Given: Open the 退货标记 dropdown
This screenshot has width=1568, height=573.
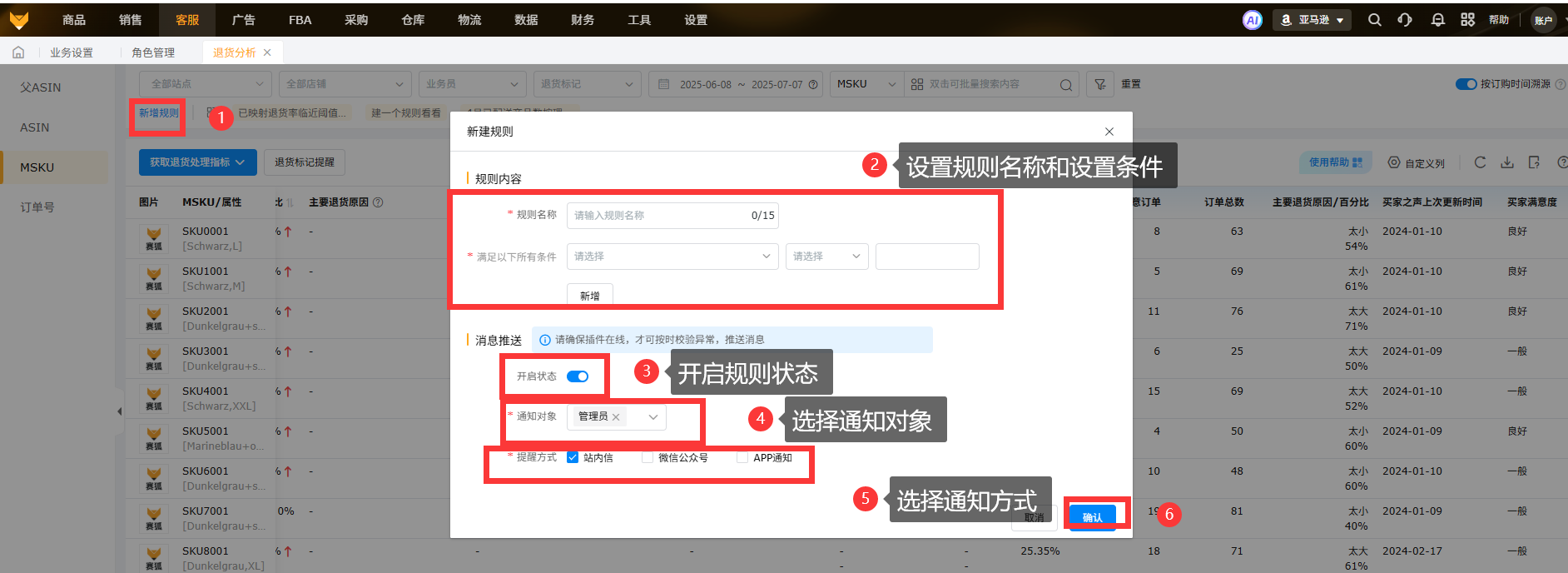Looking at the screenshot, I should click(588, 84).
